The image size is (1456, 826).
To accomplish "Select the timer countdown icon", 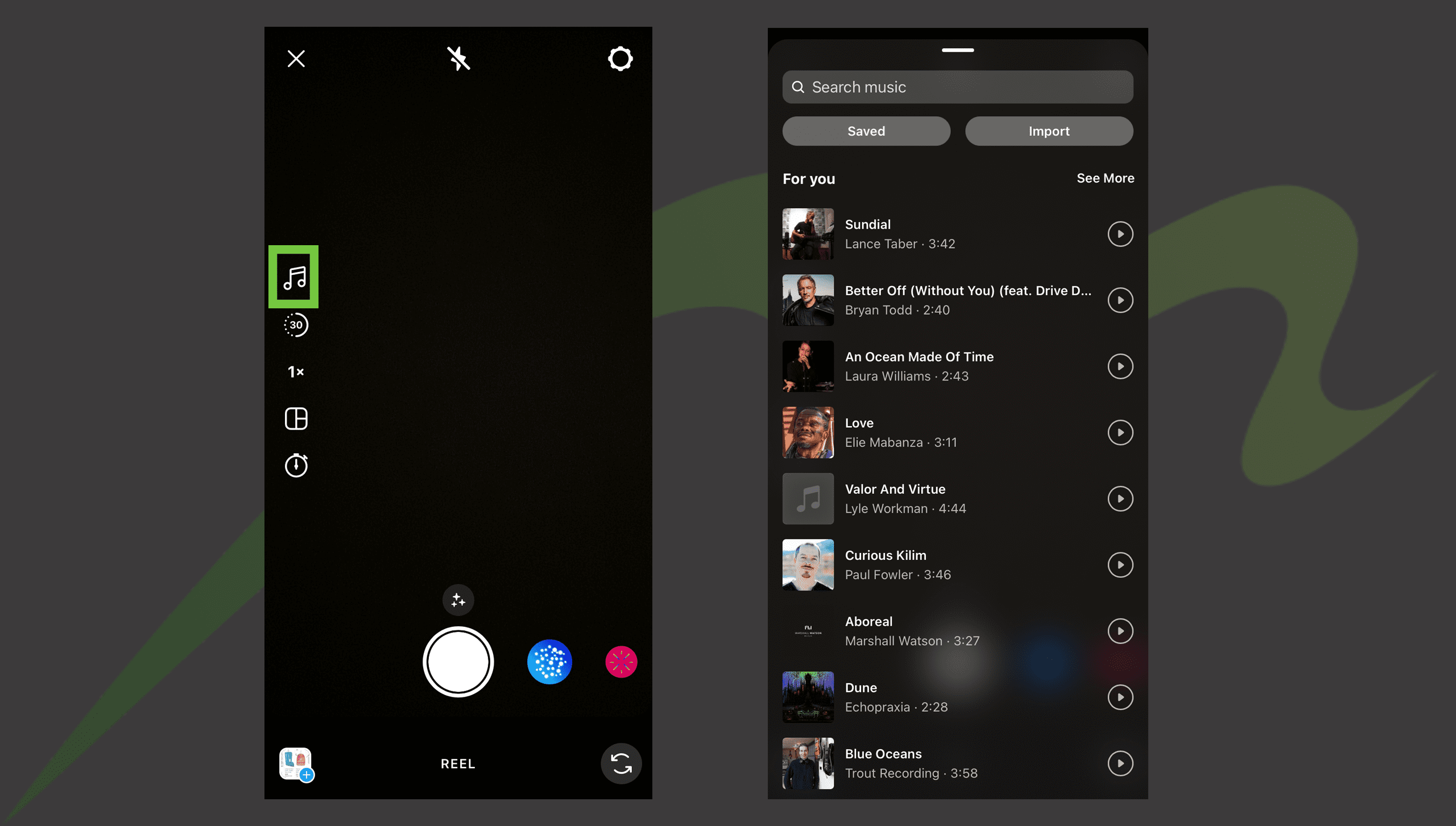I will coord(297,465).
